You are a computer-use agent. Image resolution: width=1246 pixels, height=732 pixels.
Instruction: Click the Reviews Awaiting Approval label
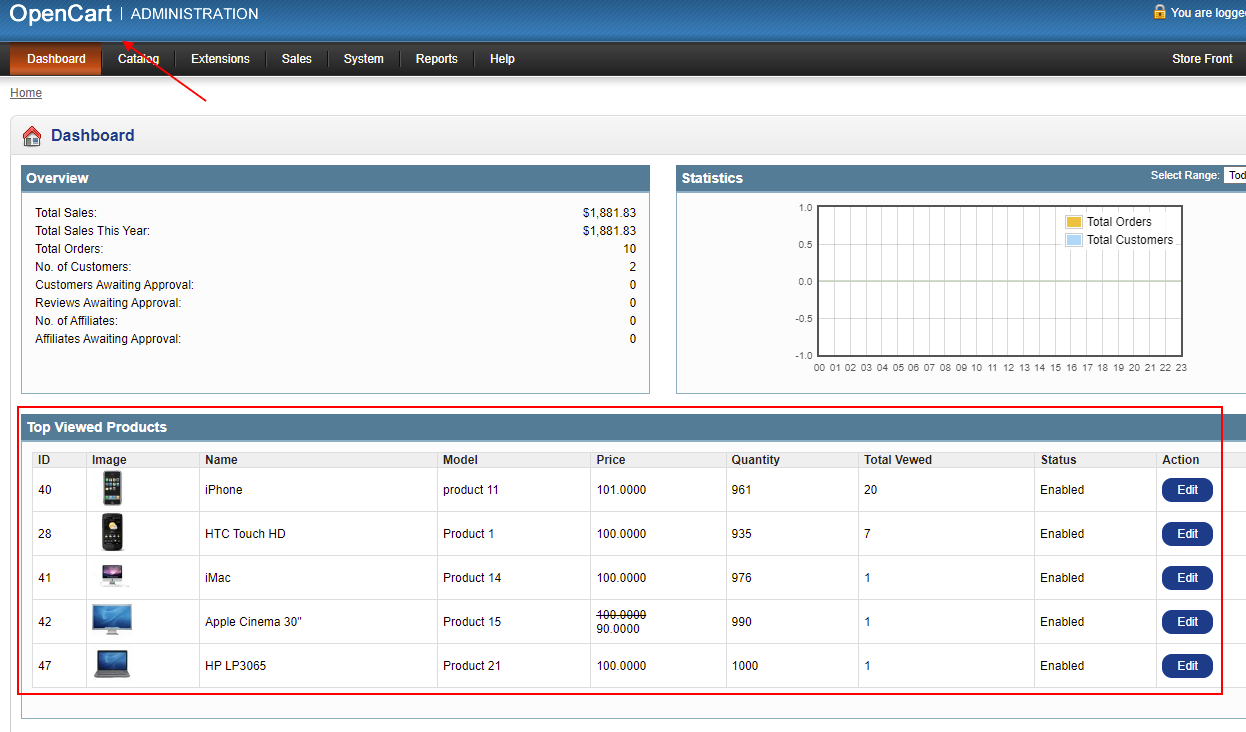pyautogui.click(x=108, y=303)
